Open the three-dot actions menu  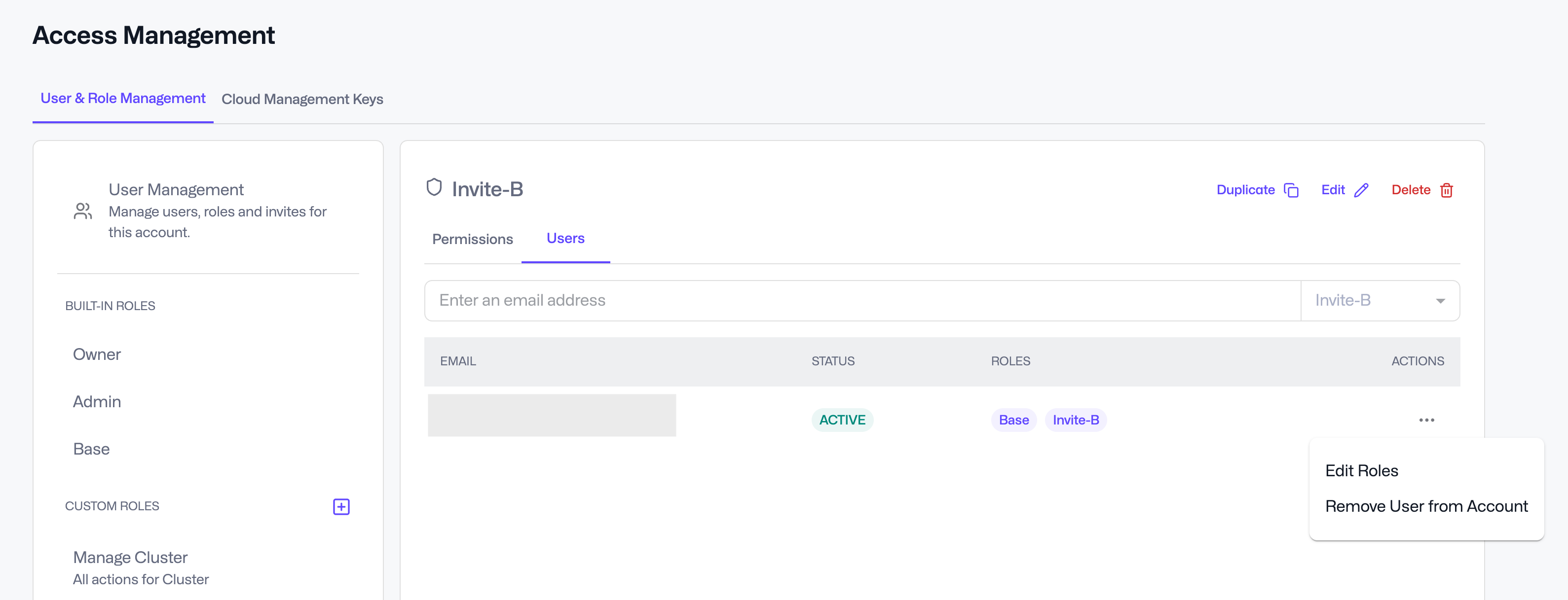click(x=1426, y=420)
